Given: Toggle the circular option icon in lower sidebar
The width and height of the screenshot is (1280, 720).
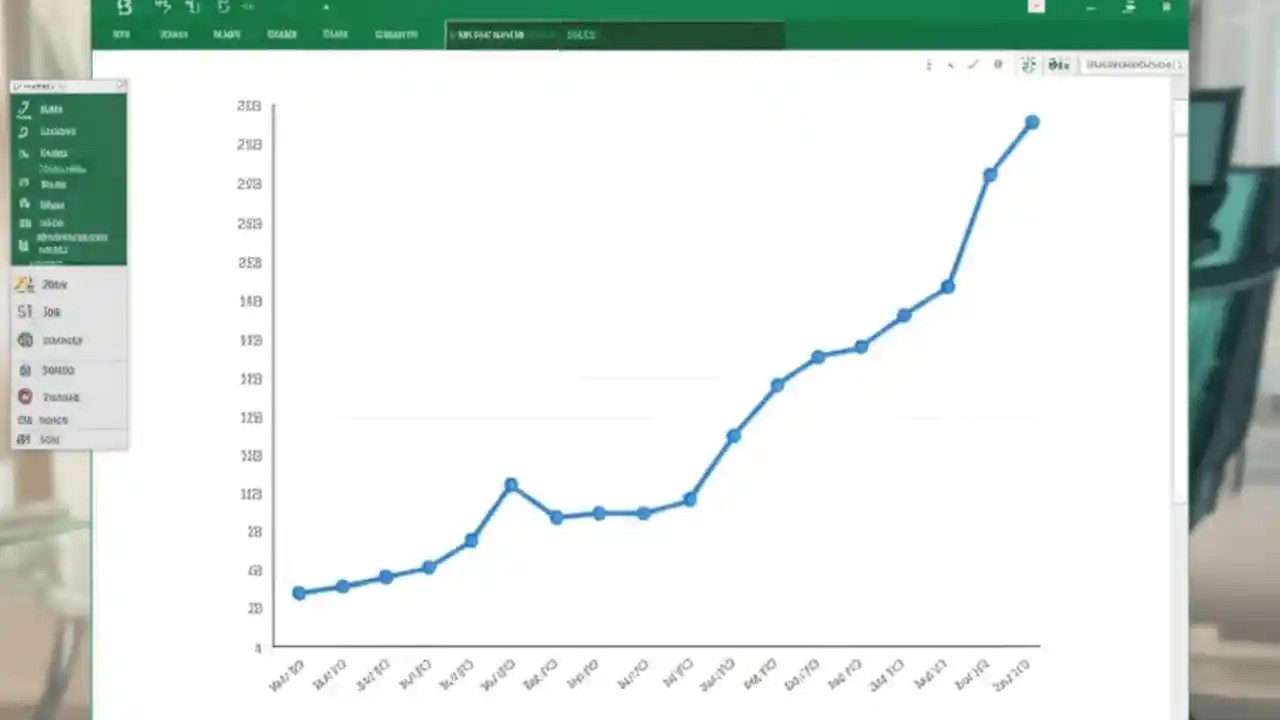Looking at the screenshot, I should [x=25, y=341].
